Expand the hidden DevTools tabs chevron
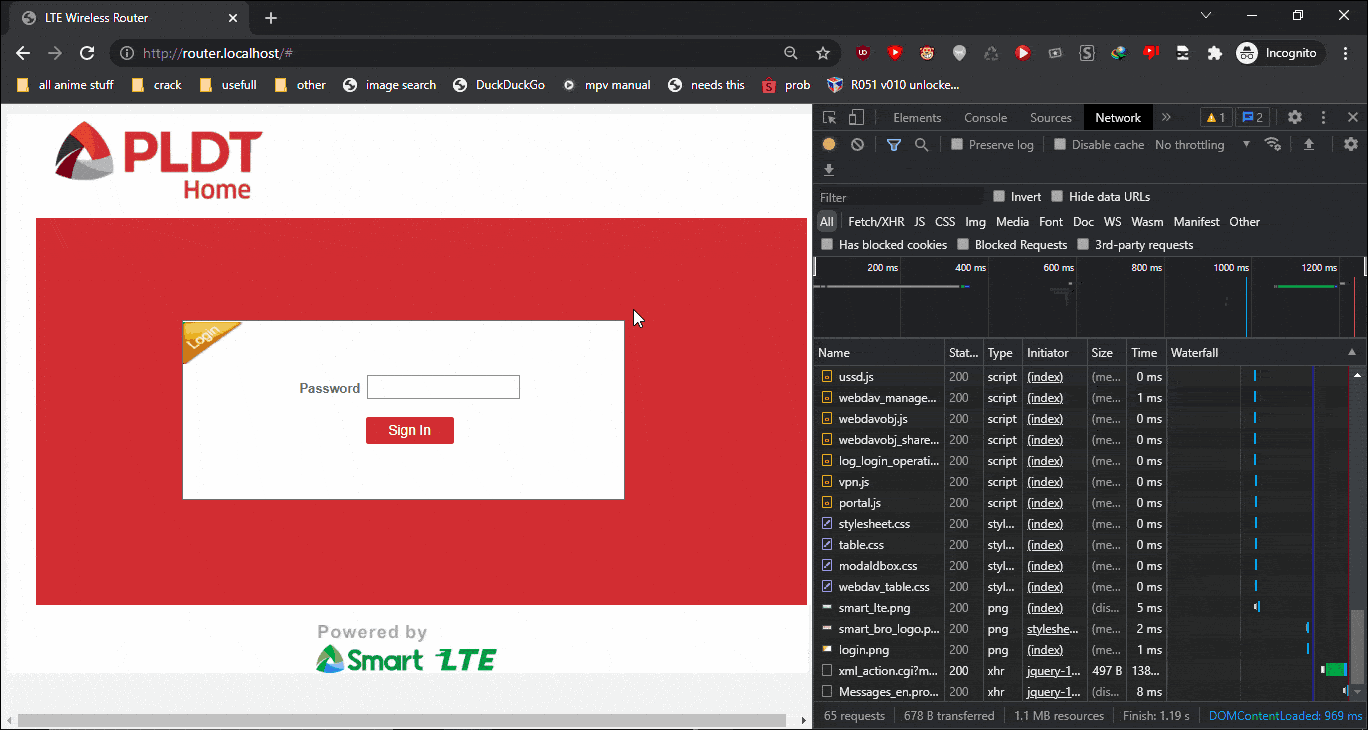The width and height of the screenshot is (1368, 730). [1166, 118]
